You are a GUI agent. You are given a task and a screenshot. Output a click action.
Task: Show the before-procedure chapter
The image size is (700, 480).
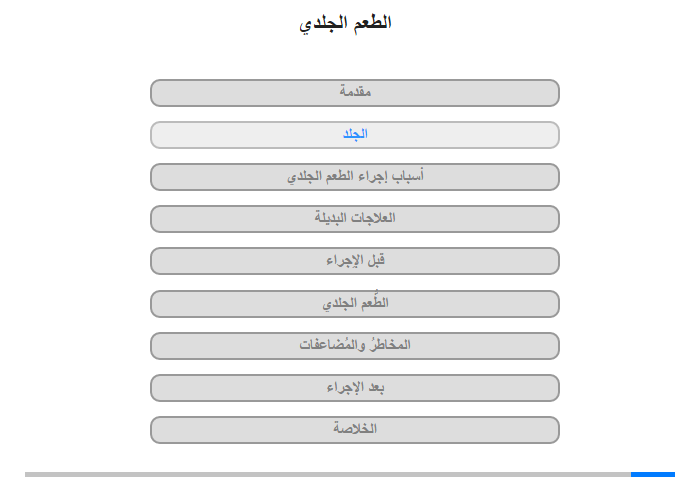click(355, 261)
